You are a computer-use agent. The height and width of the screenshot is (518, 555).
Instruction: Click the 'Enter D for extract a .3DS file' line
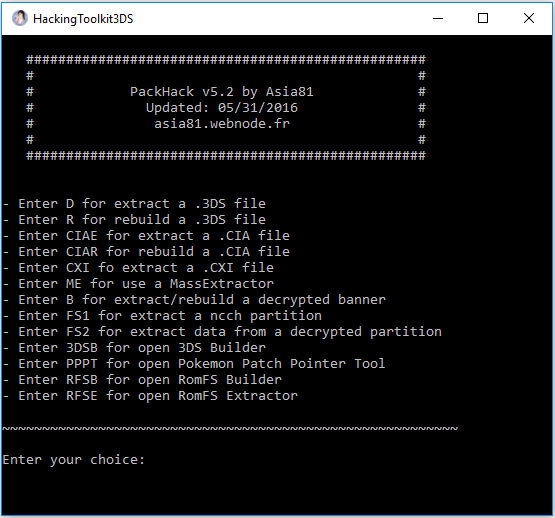coord(135,204)
